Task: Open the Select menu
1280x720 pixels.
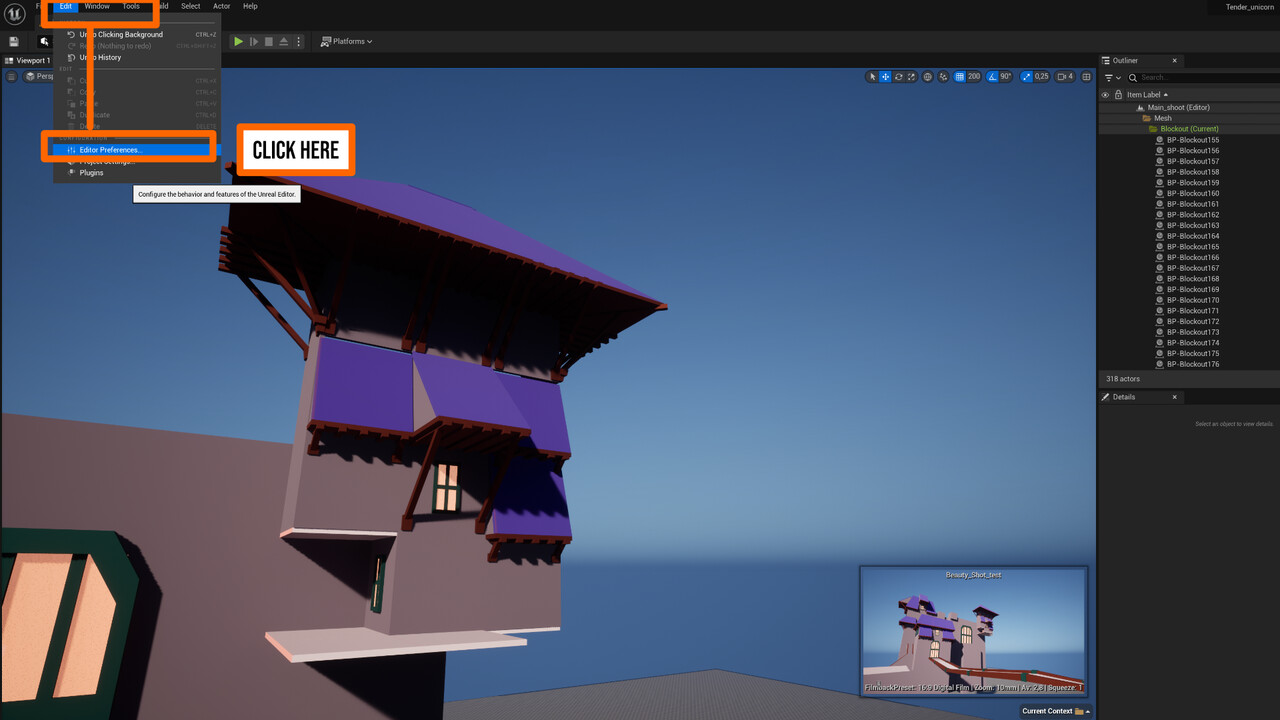Action: 190,6
